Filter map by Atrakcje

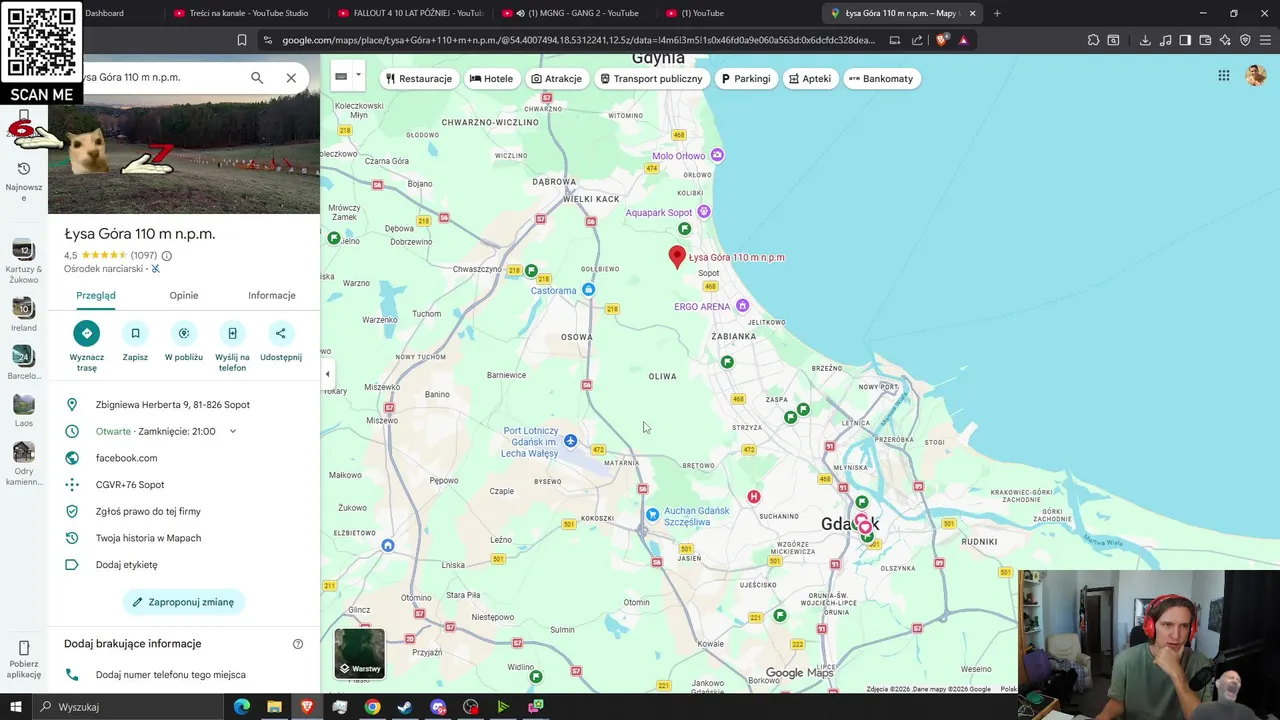556,78
